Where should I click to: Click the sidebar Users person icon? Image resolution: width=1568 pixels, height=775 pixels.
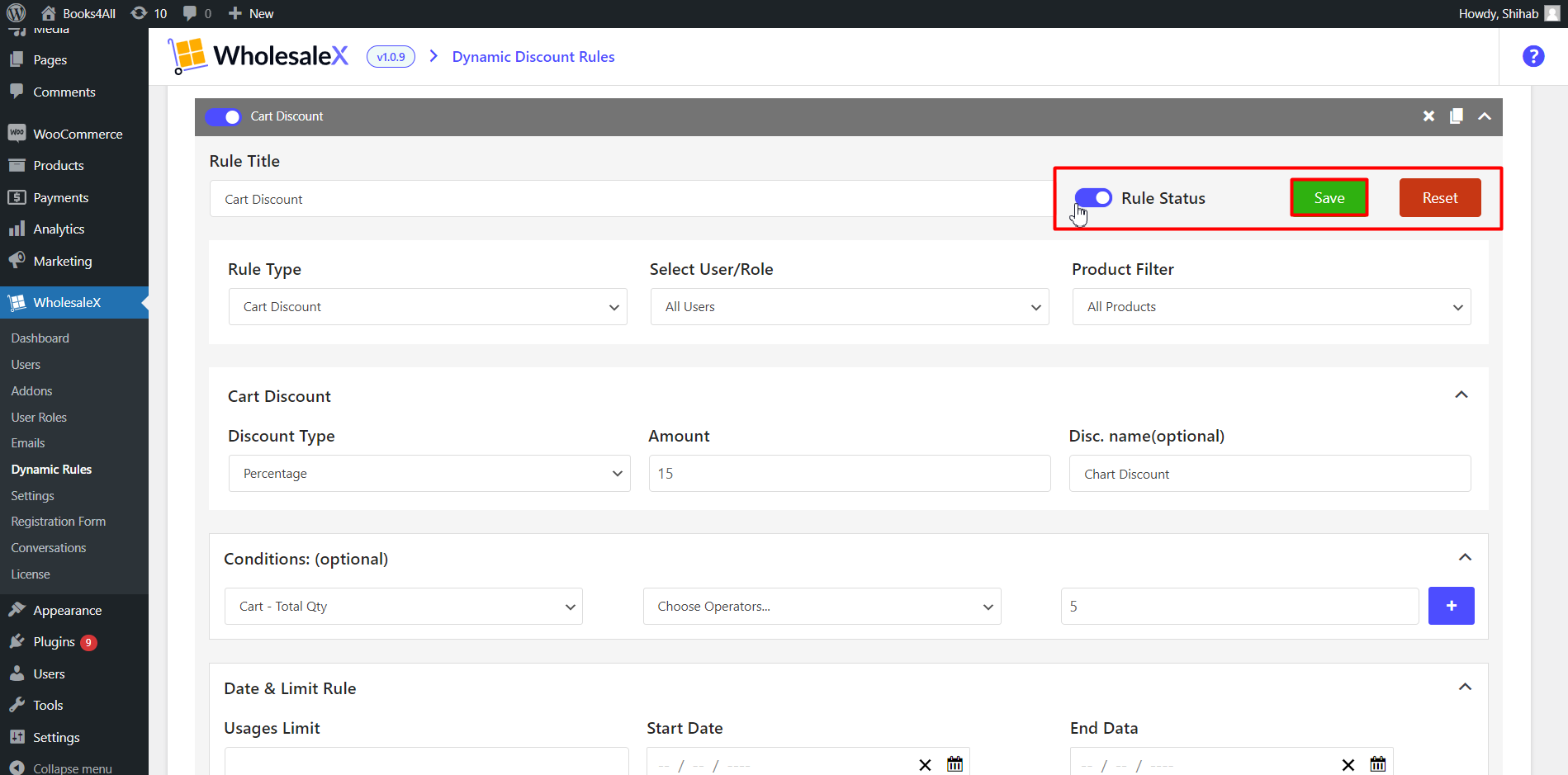(17, 673)
